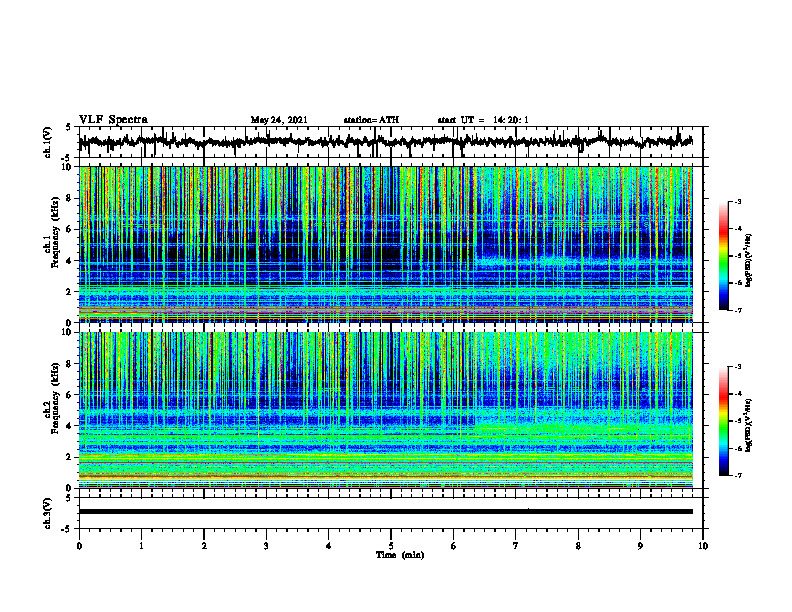Click the ch.2 colorbar "log(PSD)" unit label
The height and width of the screenshot is (612, 792).
tap(750, 425)
